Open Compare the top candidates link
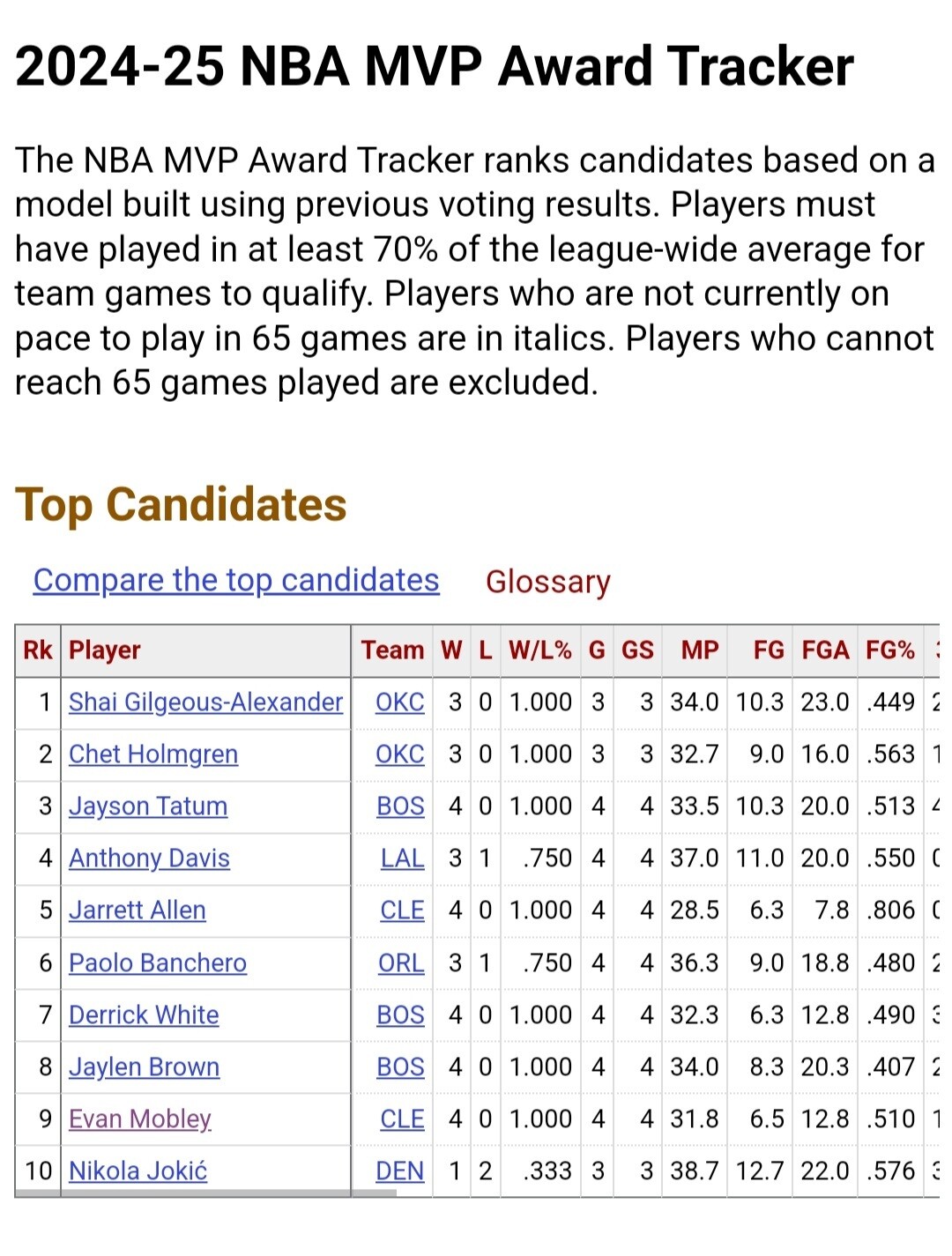The width and height of the screenshot is (952, 1256). click(x=236, y=580)
